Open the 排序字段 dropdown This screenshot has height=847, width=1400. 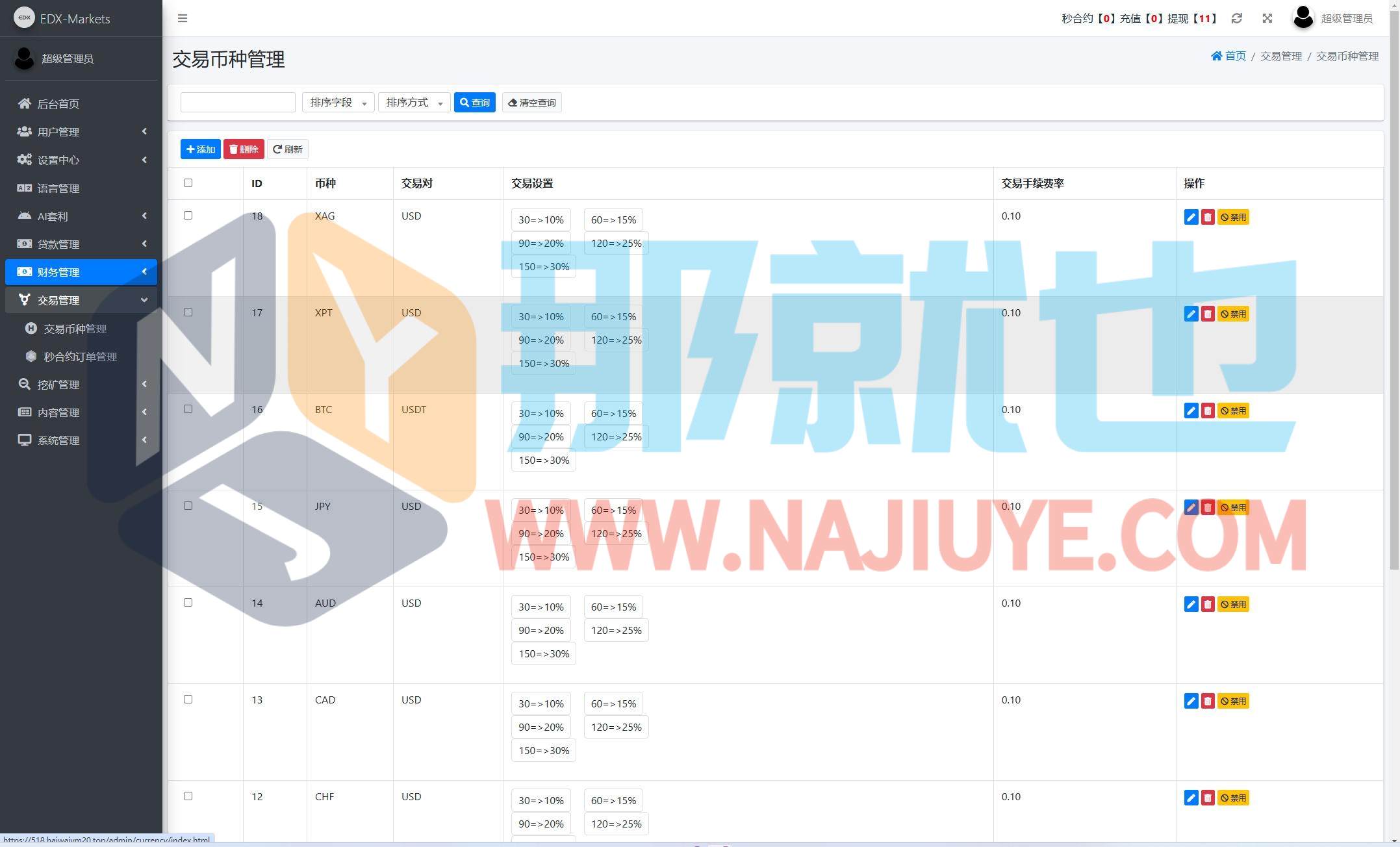[338, 103]
